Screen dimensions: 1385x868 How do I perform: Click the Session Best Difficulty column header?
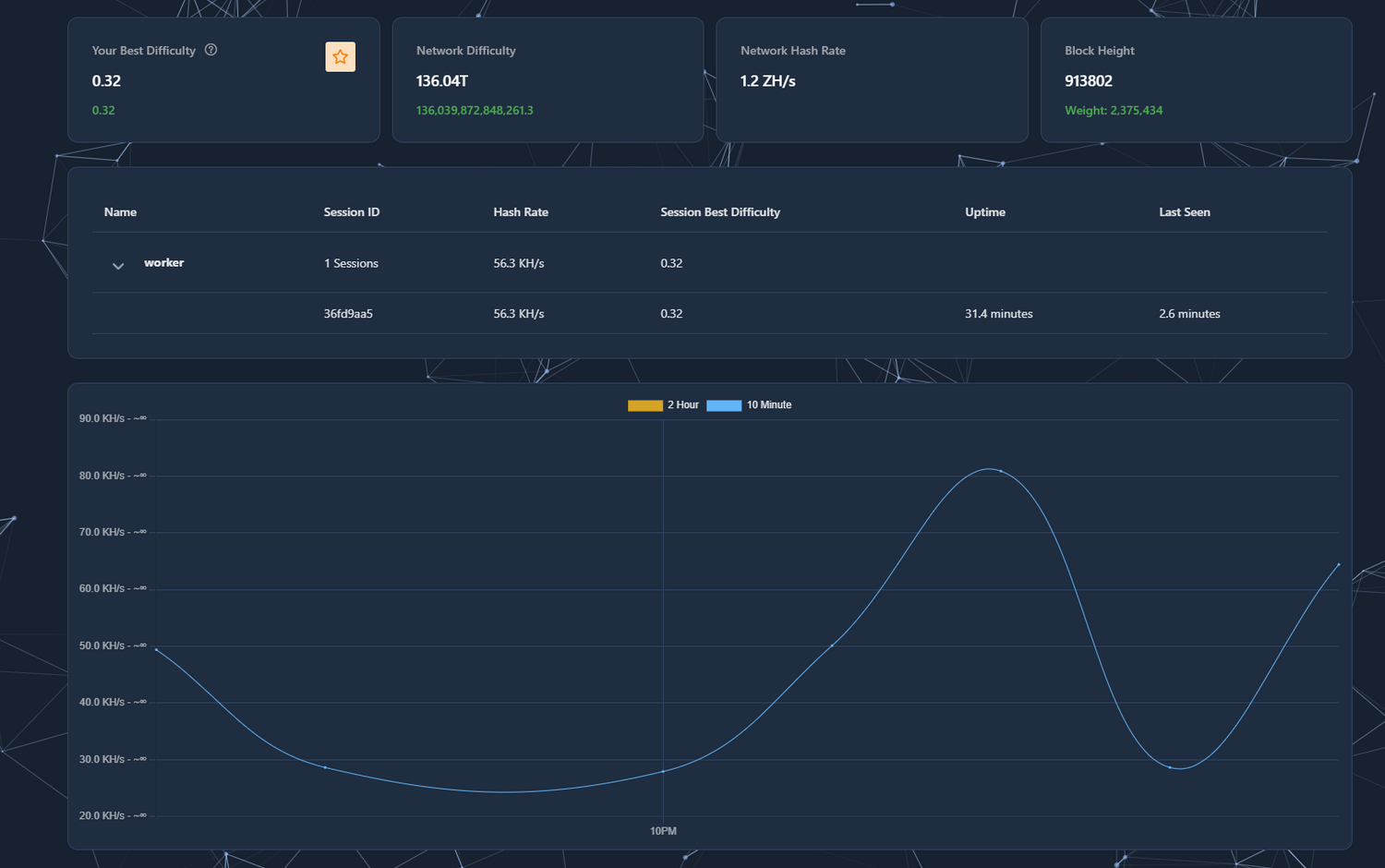(x=719, y=212)
